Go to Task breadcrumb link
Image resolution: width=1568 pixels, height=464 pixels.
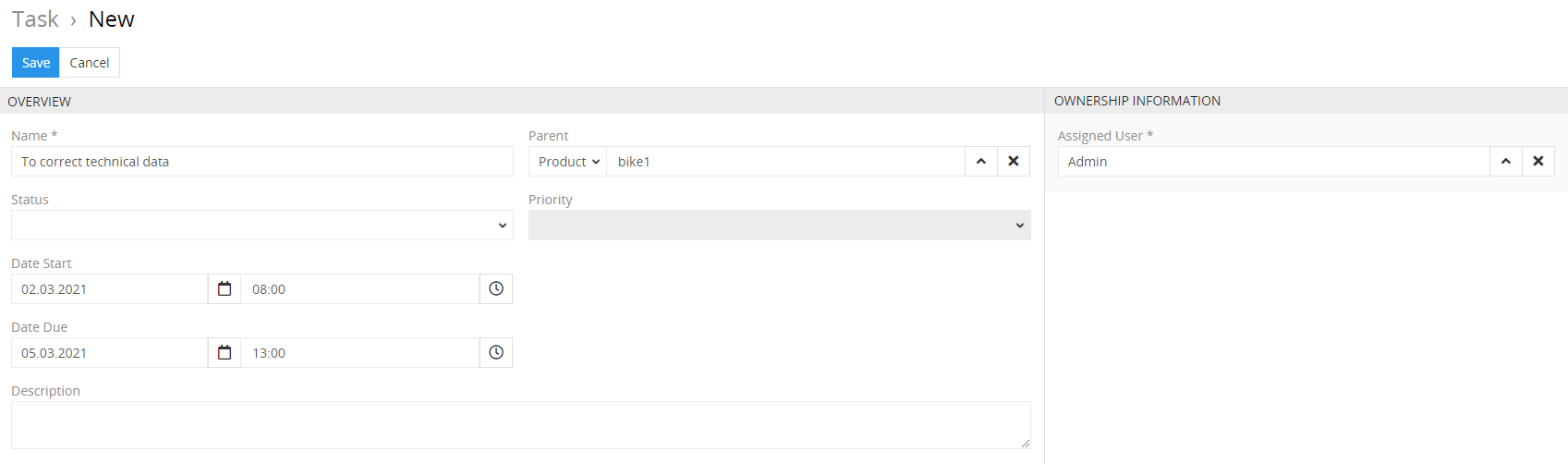tap(35, 19)
